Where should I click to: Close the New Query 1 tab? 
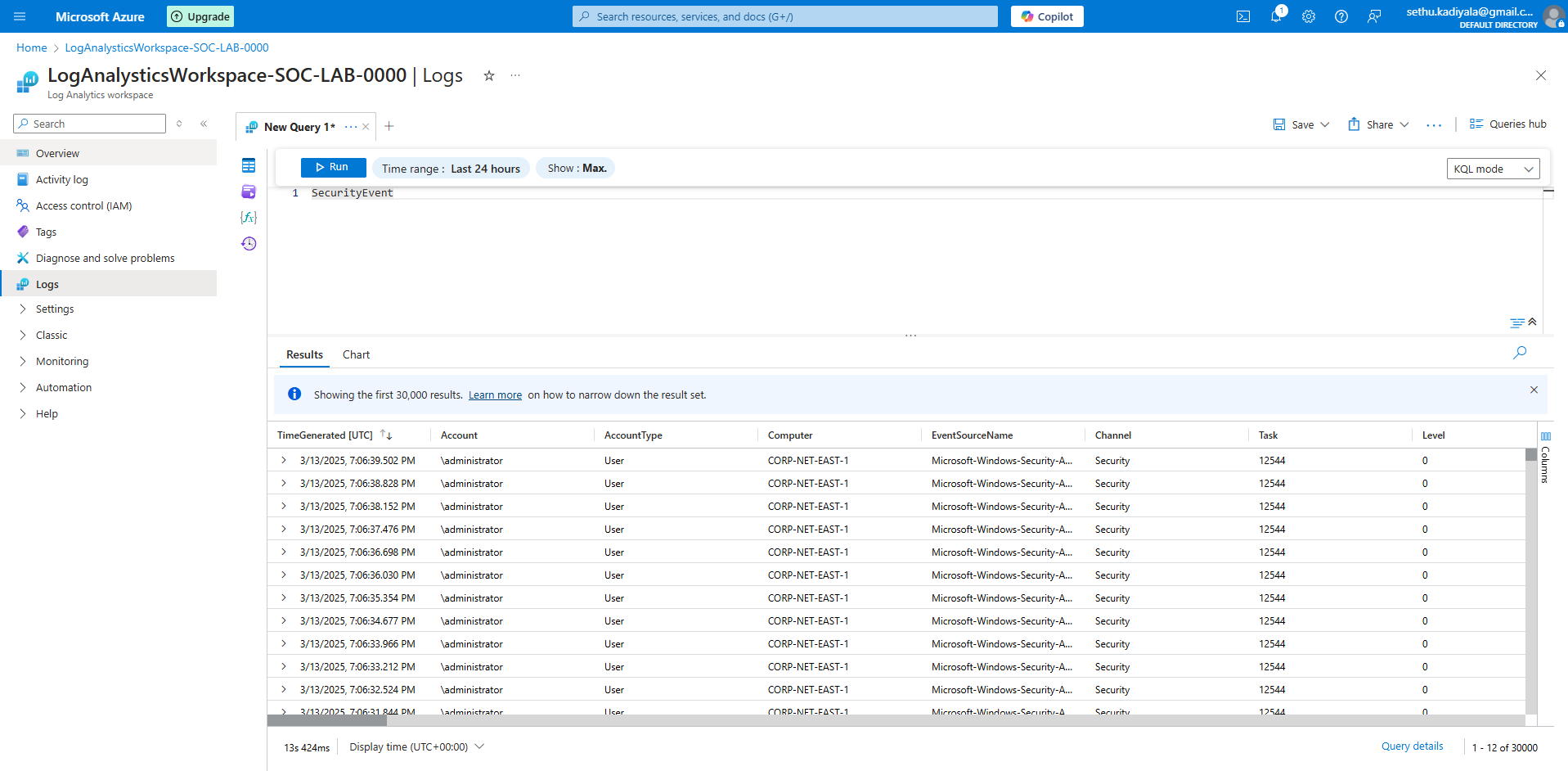click(x=366, y=127)
